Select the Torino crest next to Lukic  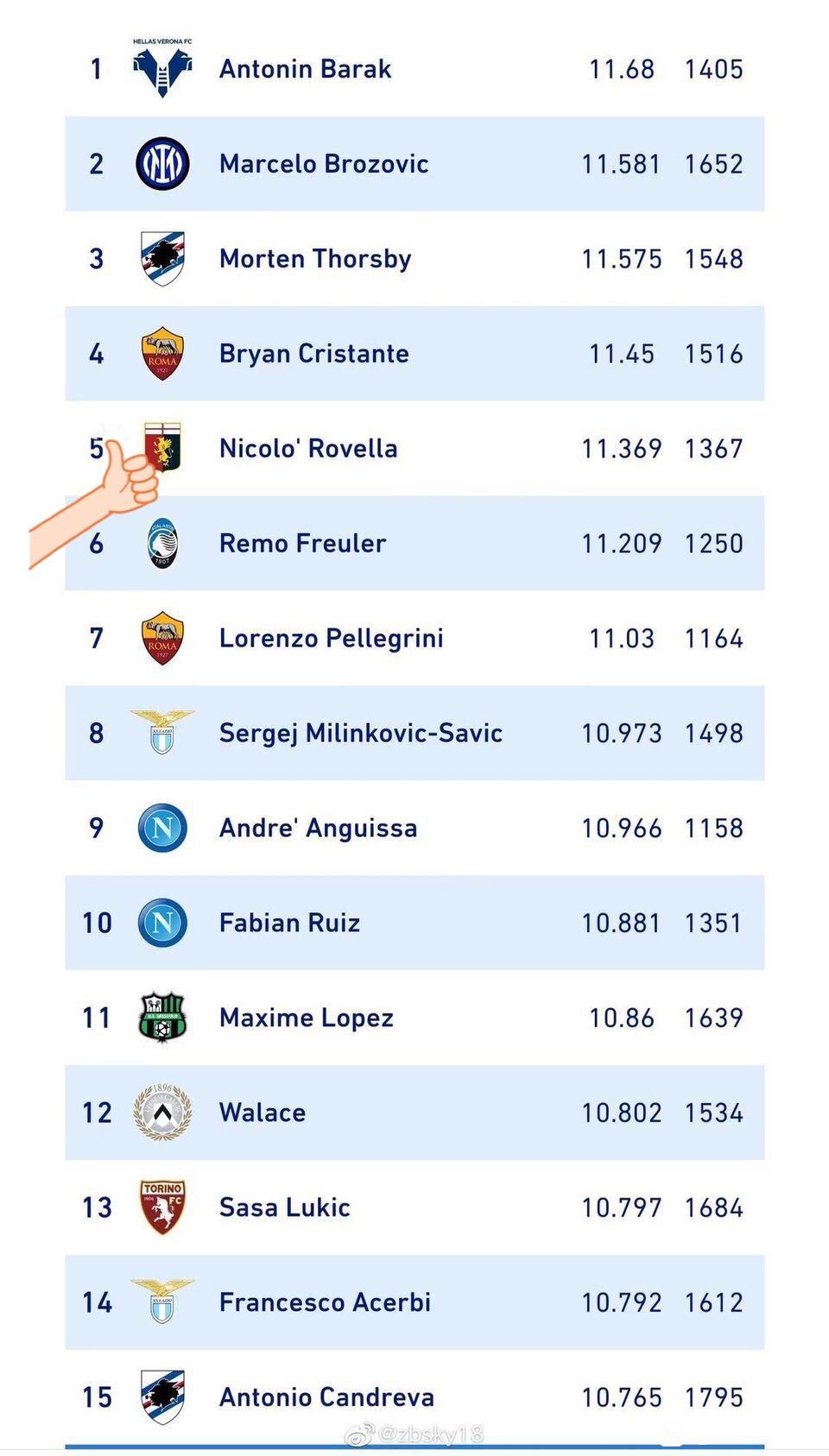point(162,1207)
